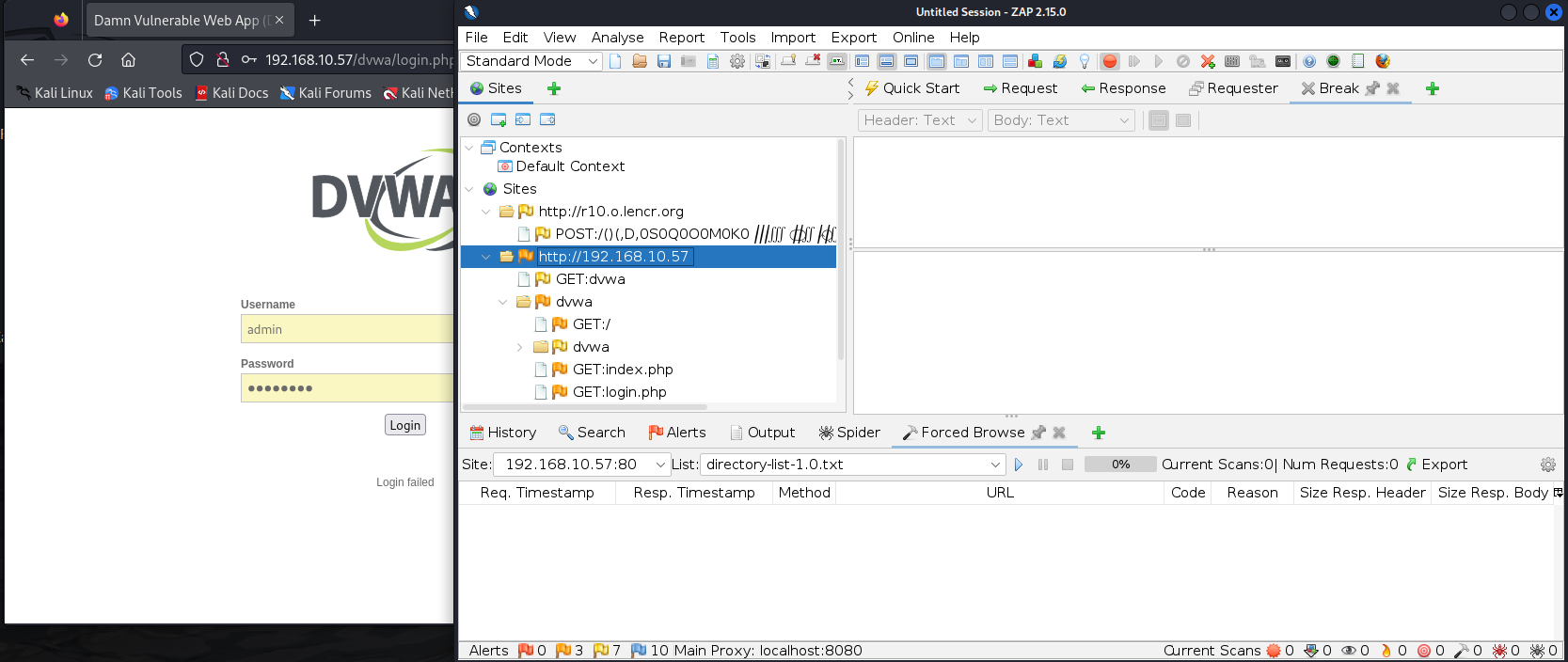Collapse the http://r10.o.lencr.org tree node
This screenshot has width=1568, height=662.
[x=486, y=212]
